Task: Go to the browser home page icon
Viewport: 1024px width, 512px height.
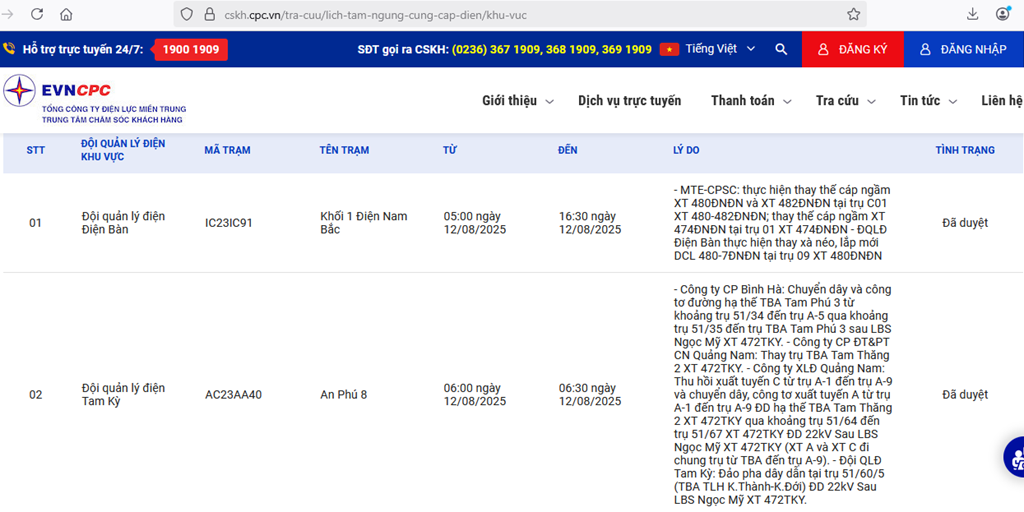Action: pyautogui.click(x=66, y=14)
